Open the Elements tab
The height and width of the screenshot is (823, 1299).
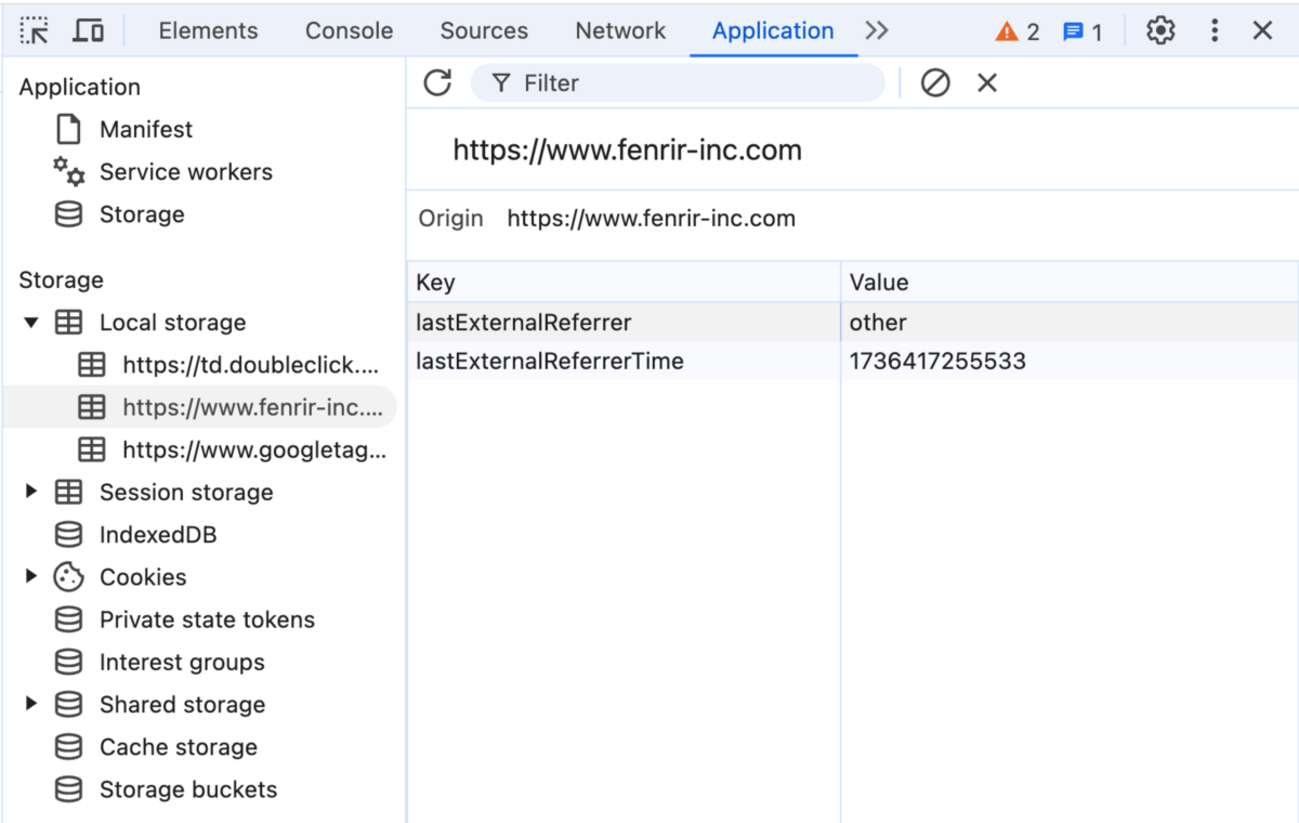(x=208, y=31)
